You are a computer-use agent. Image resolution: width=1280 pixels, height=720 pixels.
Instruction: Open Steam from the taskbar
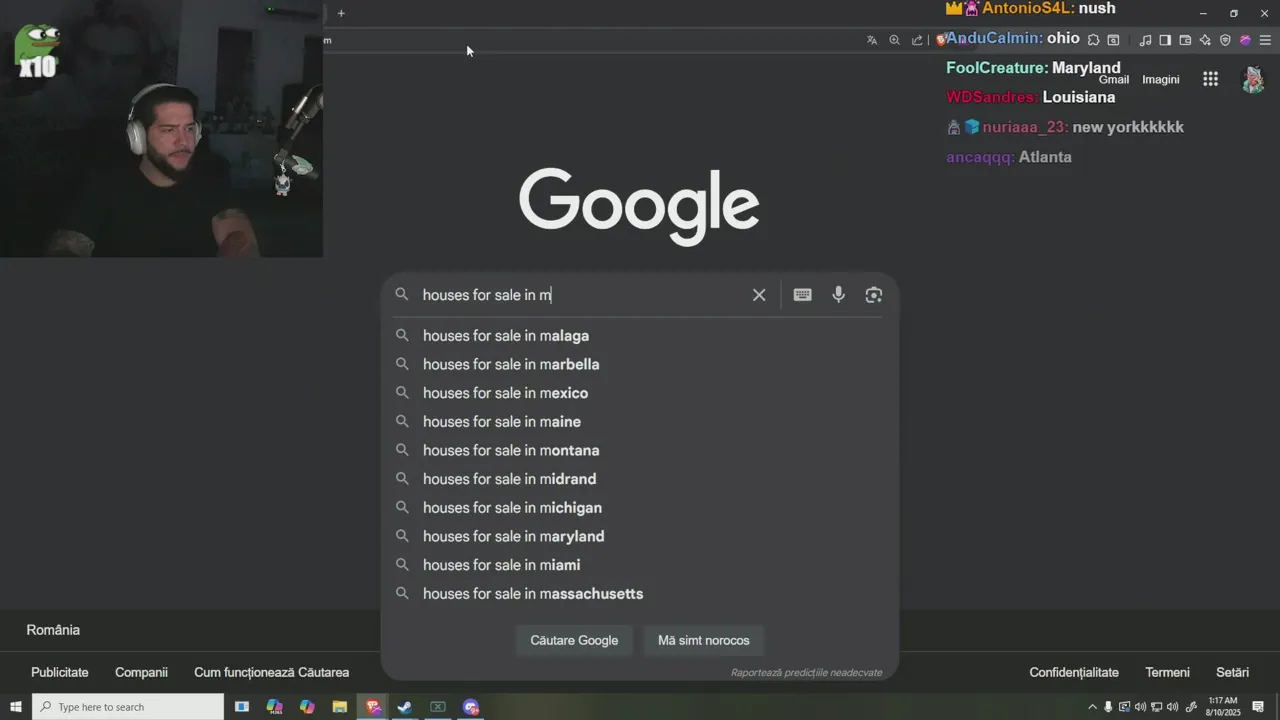(405, 707)
